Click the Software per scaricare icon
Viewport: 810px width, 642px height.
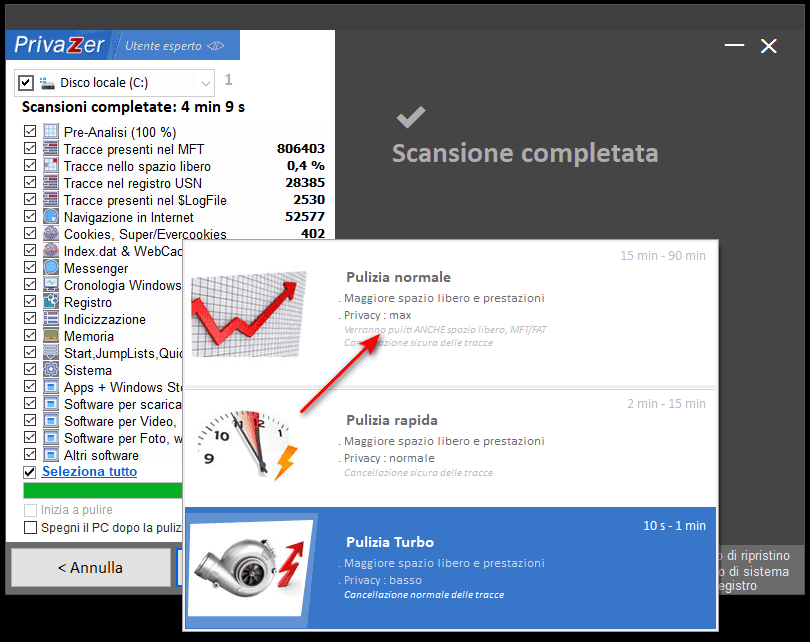pyautogui.click(x=51, y=404)
